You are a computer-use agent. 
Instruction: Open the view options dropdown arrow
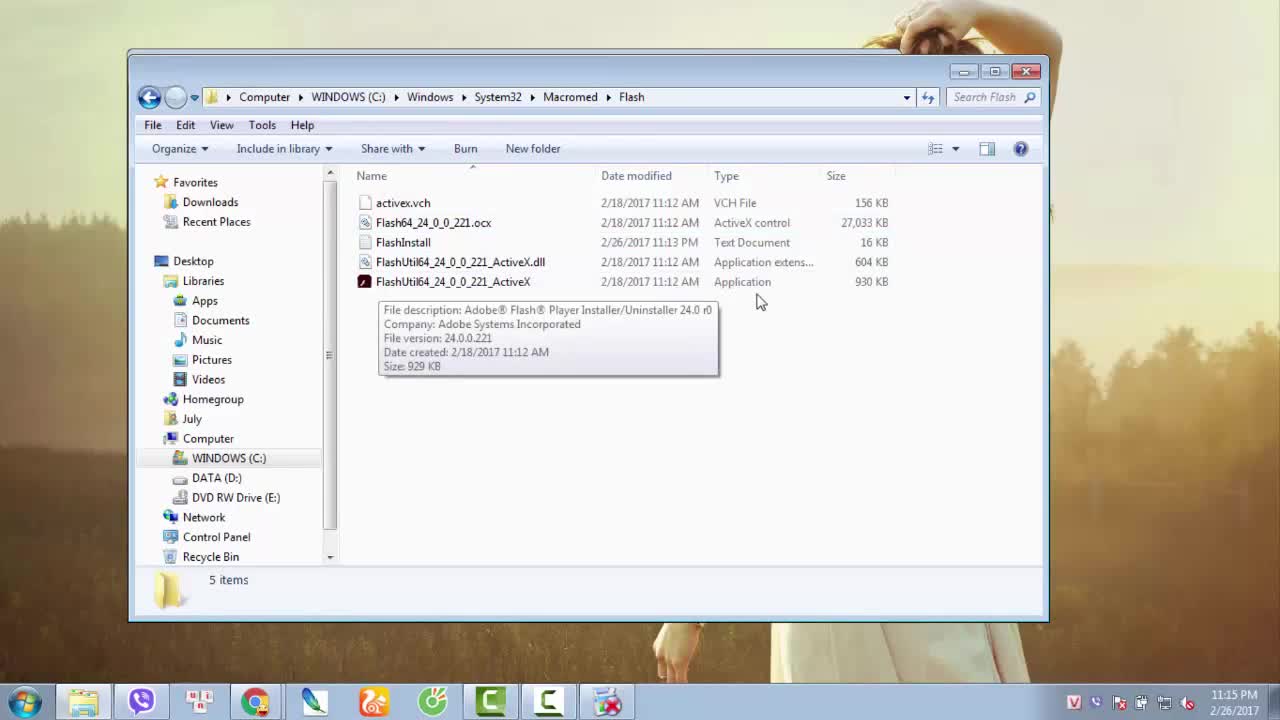[x=955, y=149]
